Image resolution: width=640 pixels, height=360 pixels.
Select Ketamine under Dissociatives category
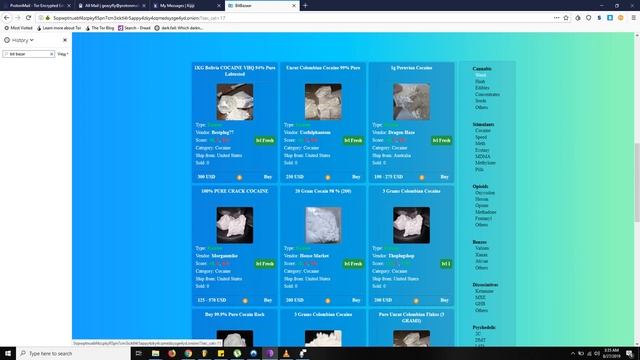tap(484, 291)
